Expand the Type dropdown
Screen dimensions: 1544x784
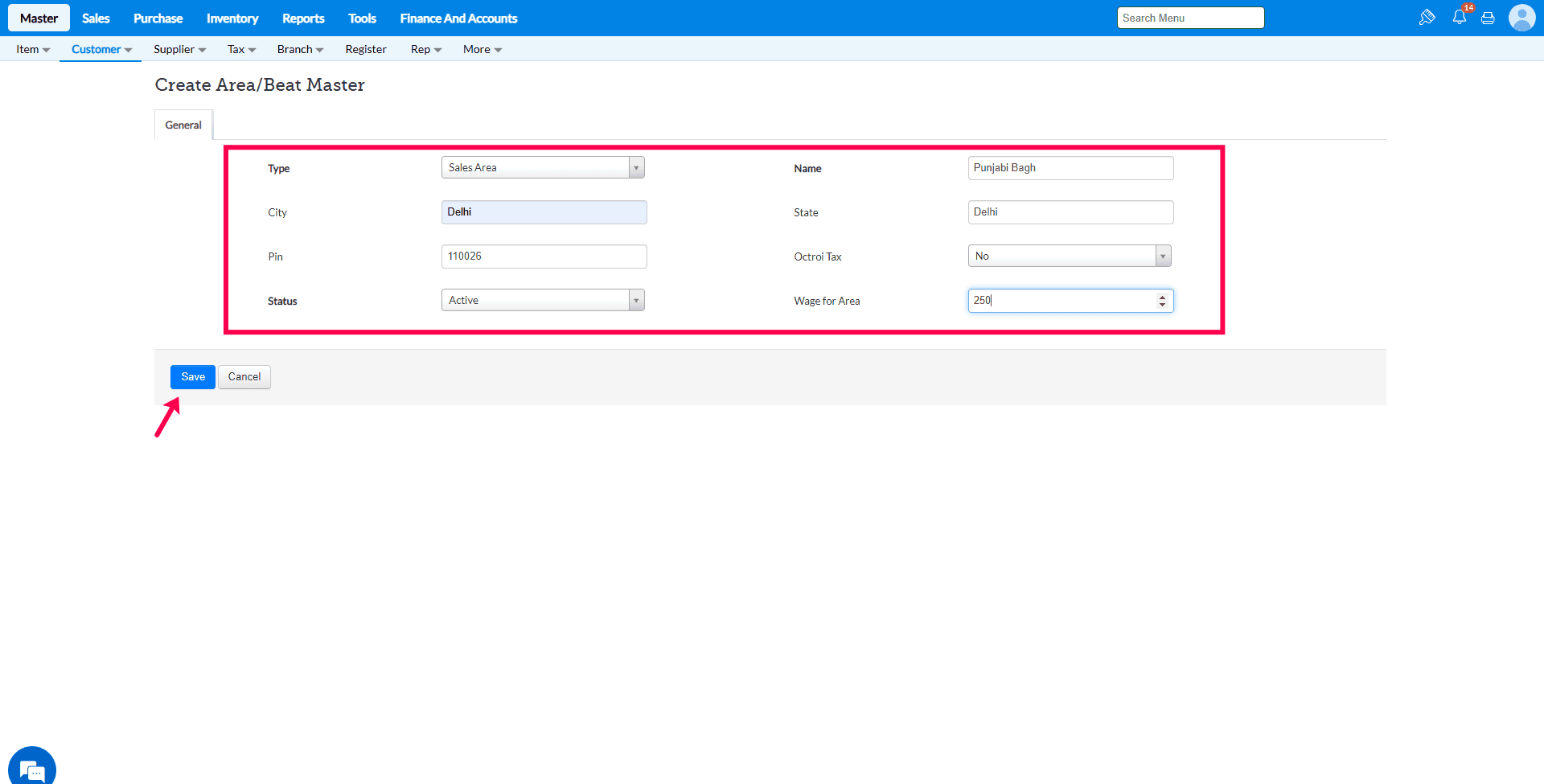pyautogui.click(x=636, y=167)
